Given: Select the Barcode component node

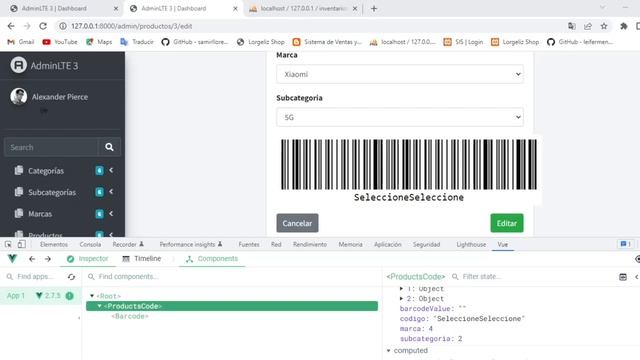Looking at the screenshot, I should tap(130, 316).
